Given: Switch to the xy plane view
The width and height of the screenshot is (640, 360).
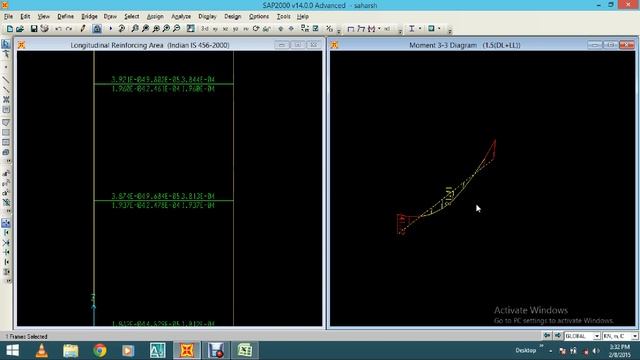Looking at the screenshot, I should tap(215, 29).
